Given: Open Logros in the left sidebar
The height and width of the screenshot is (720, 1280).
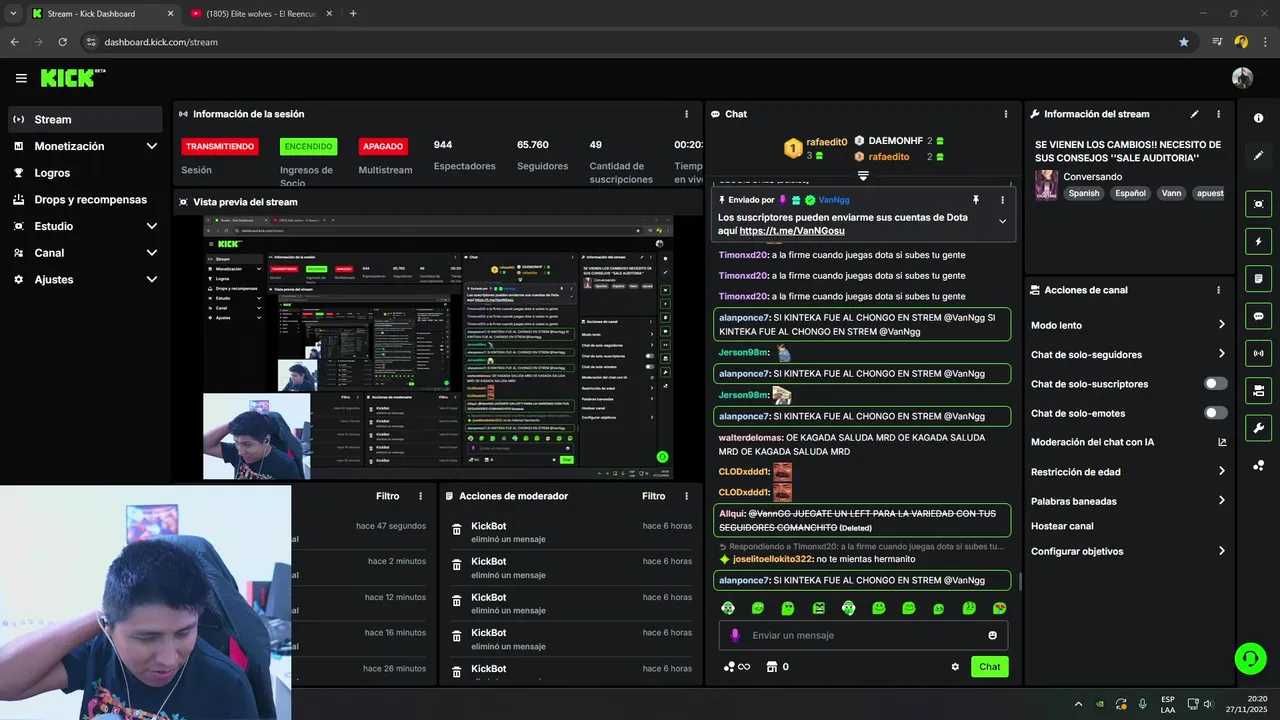Looking at the screenshot, I should 85,173.
